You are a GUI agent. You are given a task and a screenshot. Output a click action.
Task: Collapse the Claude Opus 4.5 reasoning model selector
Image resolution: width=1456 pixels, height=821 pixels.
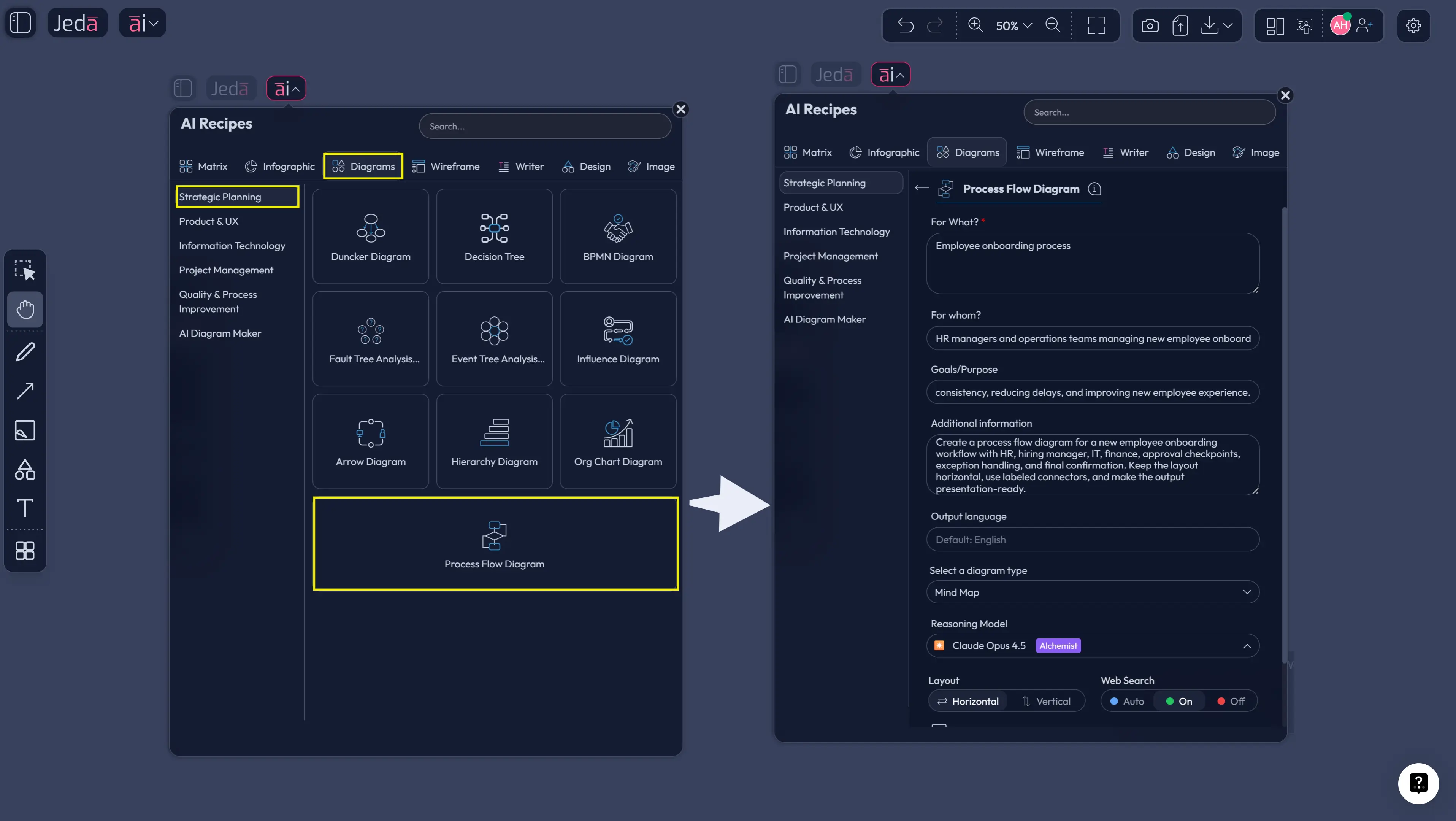click(1247, 645)
